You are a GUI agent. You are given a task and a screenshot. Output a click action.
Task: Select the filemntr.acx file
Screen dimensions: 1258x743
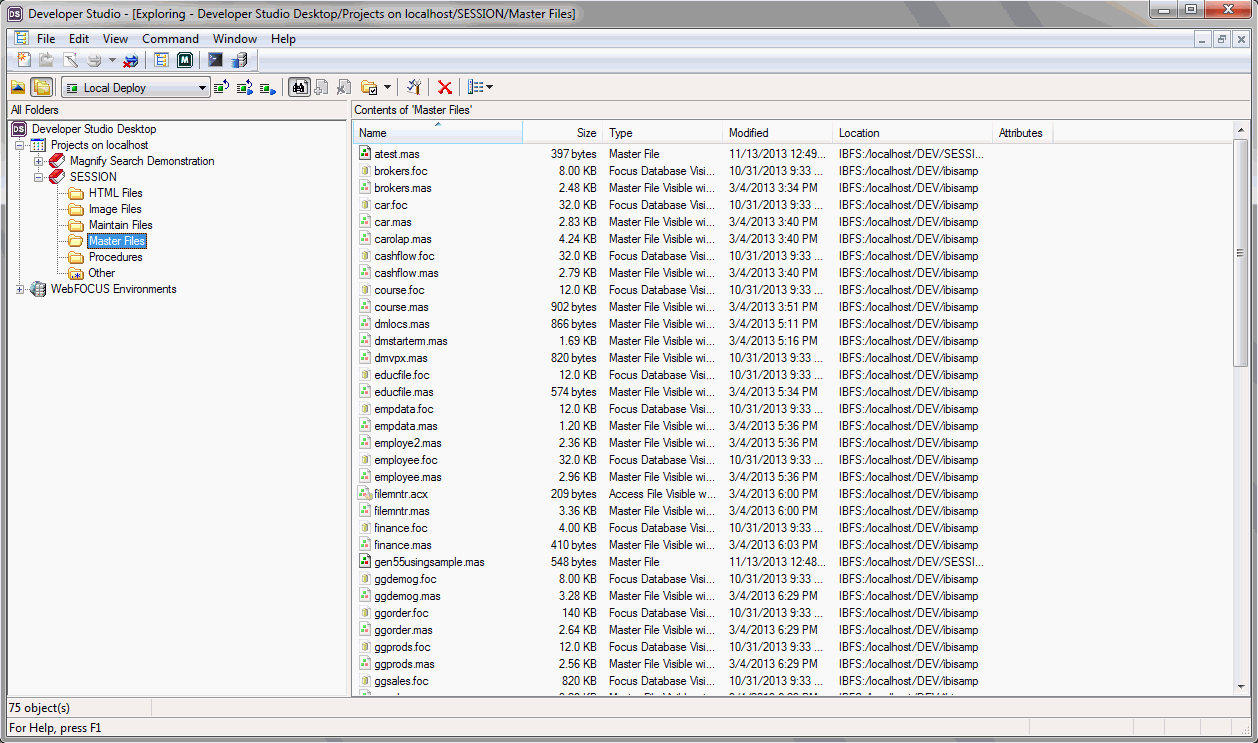pos(401,494)
